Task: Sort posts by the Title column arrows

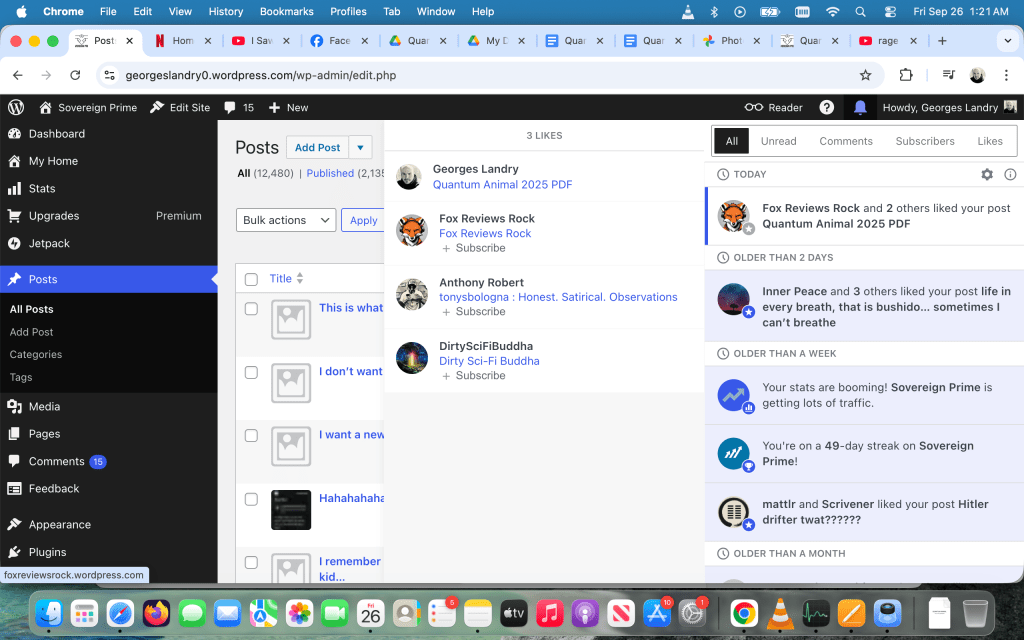Action: pos(300,279)
